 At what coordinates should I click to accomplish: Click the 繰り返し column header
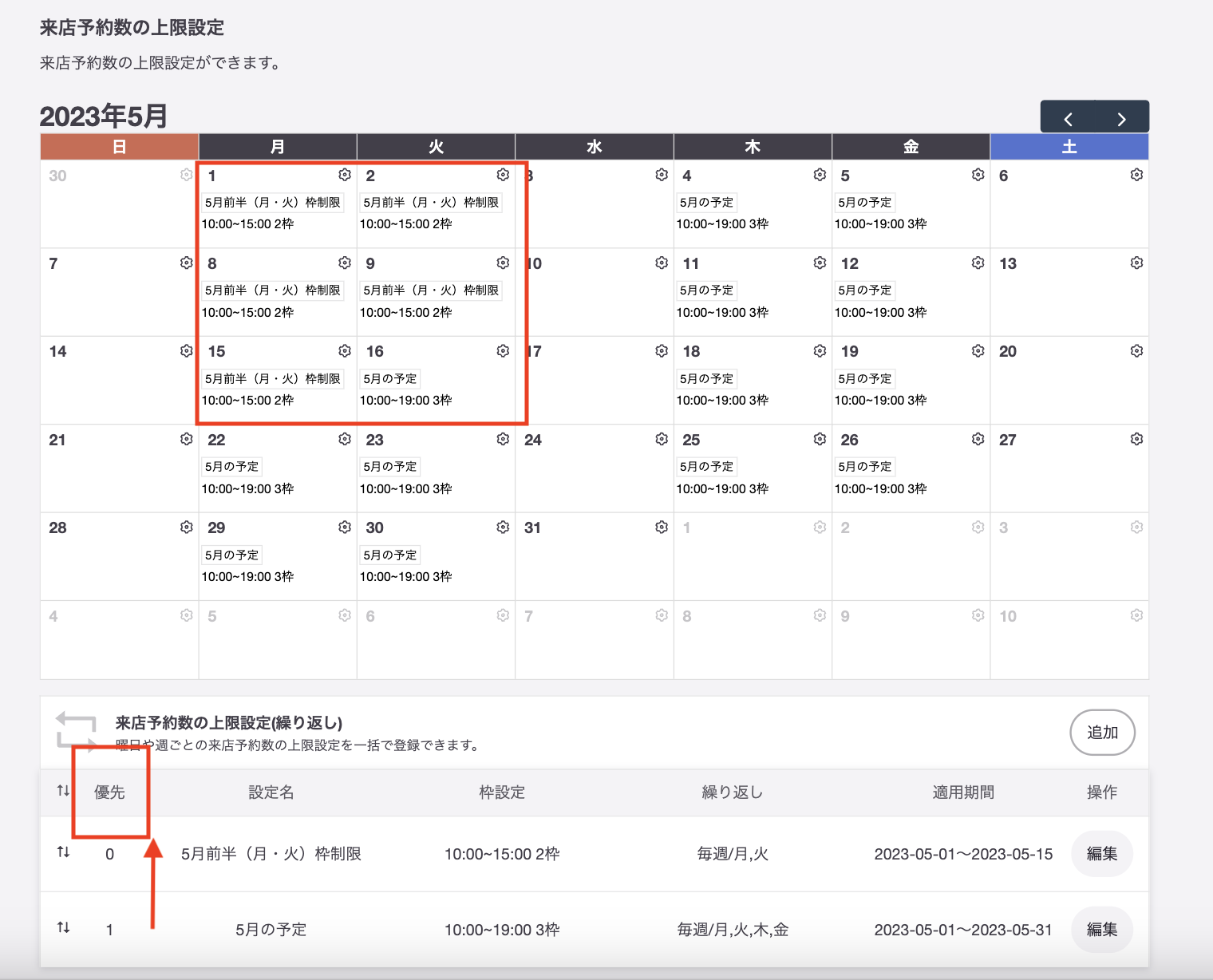click(x=733, y=792)
